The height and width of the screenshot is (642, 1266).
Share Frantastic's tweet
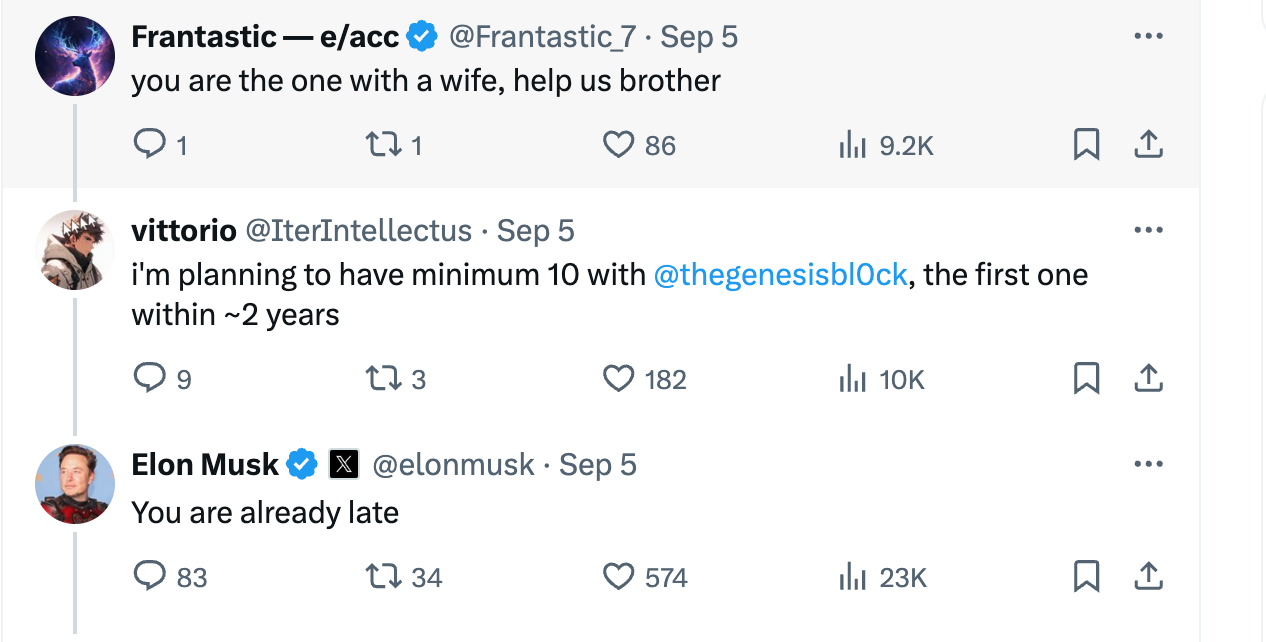1149,146
